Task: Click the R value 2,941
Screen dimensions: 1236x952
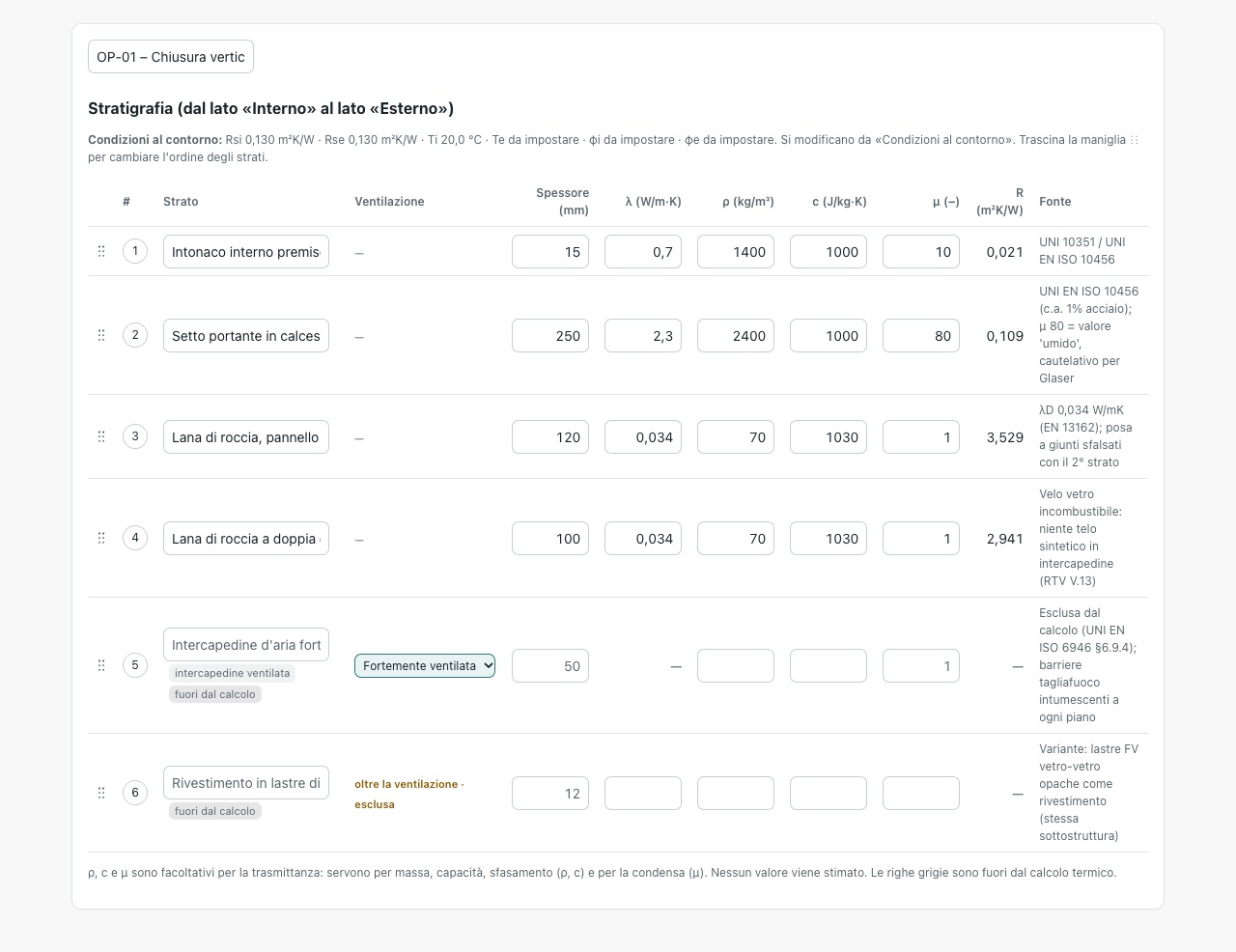Action: (1004, 539)
